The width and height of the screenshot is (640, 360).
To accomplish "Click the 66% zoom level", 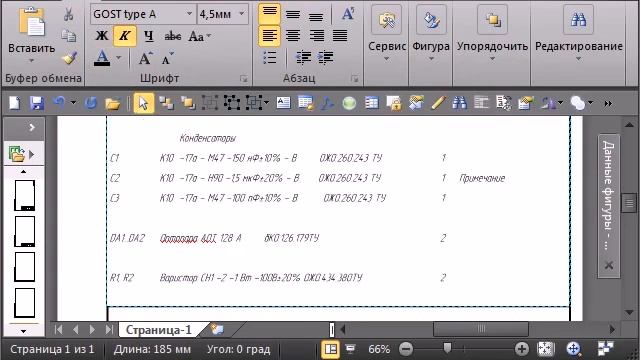I will point(379,349).
